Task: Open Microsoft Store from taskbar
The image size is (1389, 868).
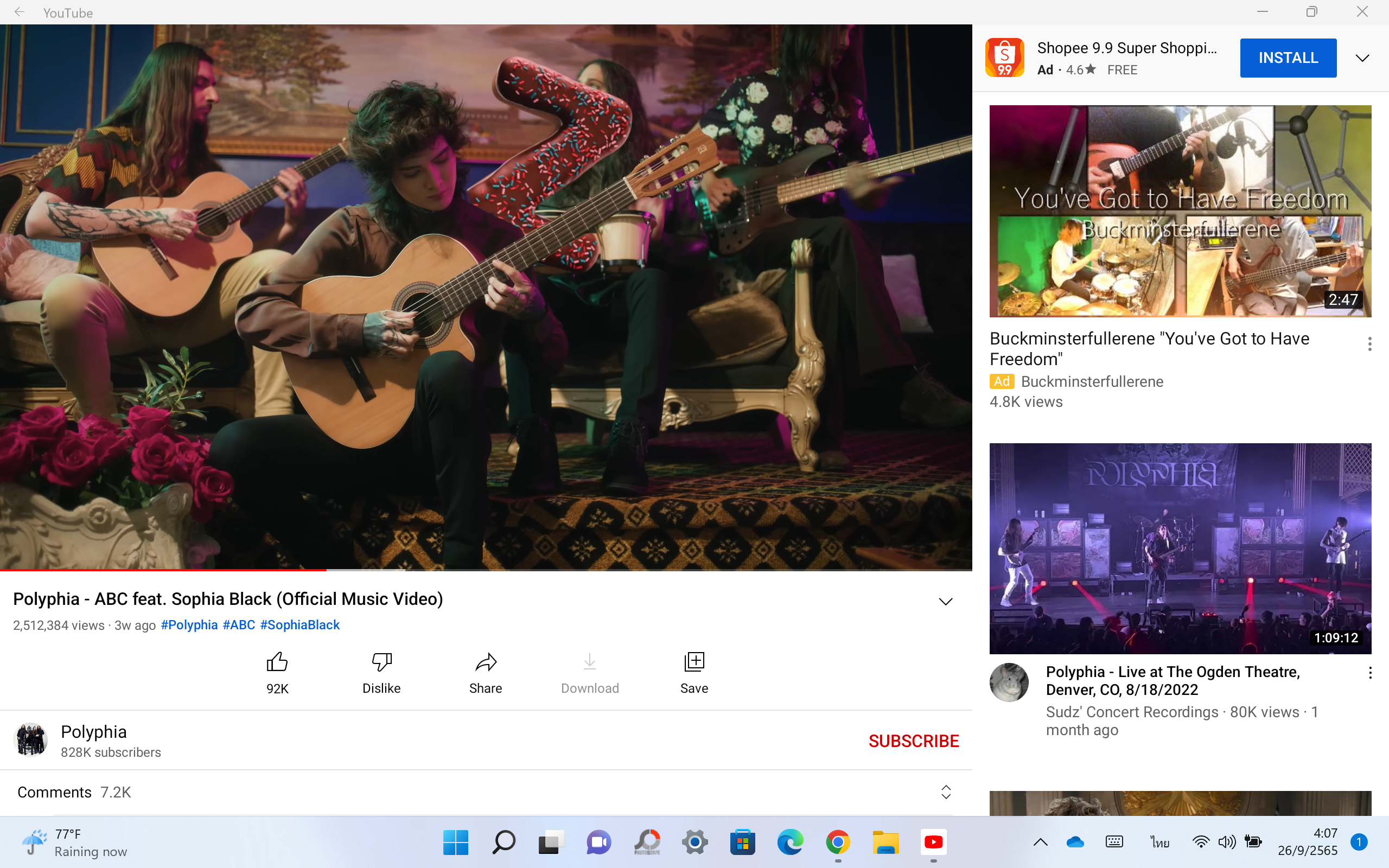Action: pos(742,842)
